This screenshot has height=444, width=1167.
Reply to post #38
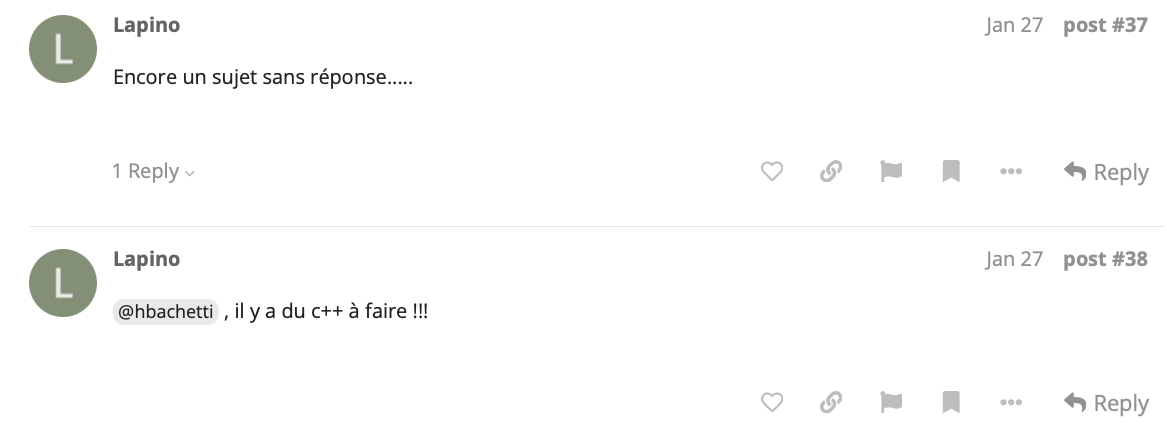tap(1106, 403)
